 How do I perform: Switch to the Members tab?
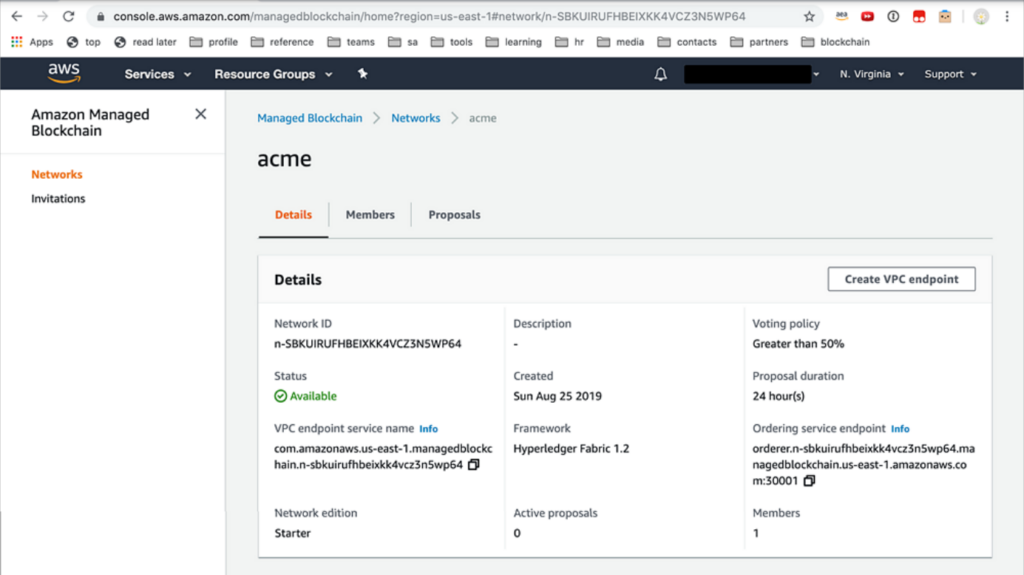(x=370, y=215)
